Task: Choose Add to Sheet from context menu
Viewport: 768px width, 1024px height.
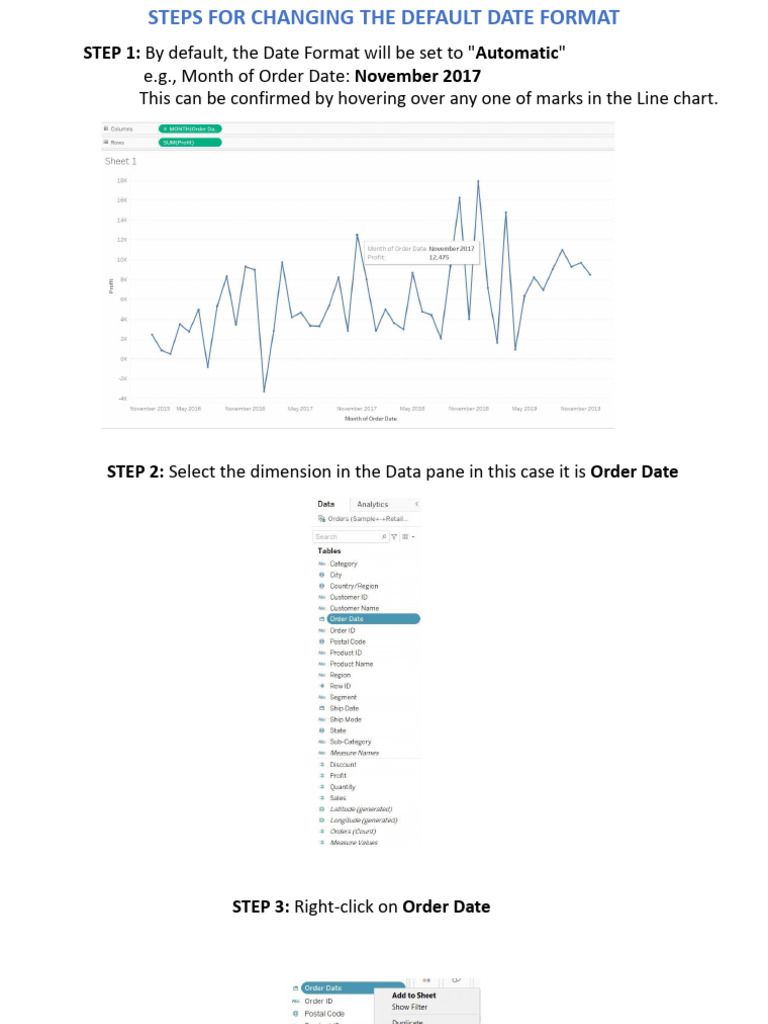Action: click(x=413, y=995)
